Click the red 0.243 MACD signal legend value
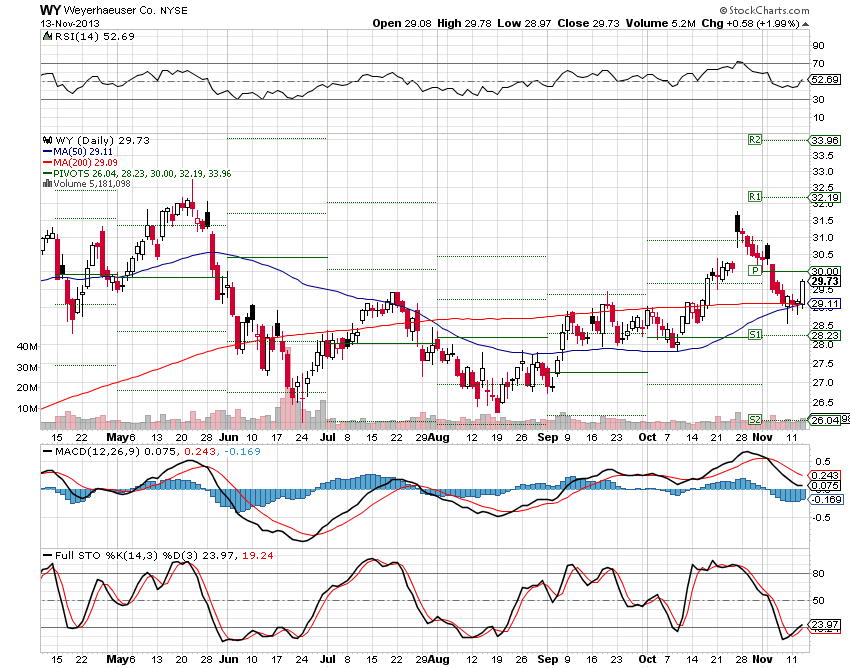The width and height of the screenshot is (850, 668). click(198, 452)
